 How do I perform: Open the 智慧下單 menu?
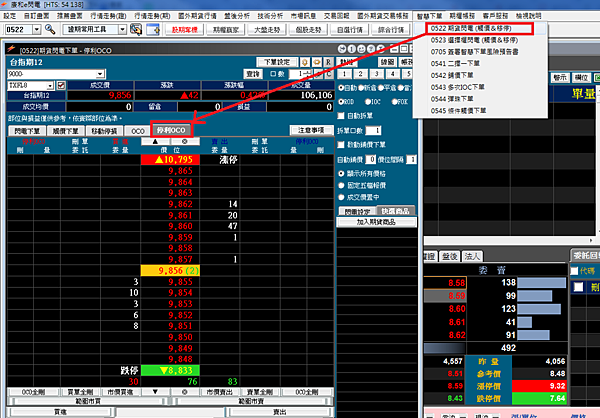pos(429,16)
